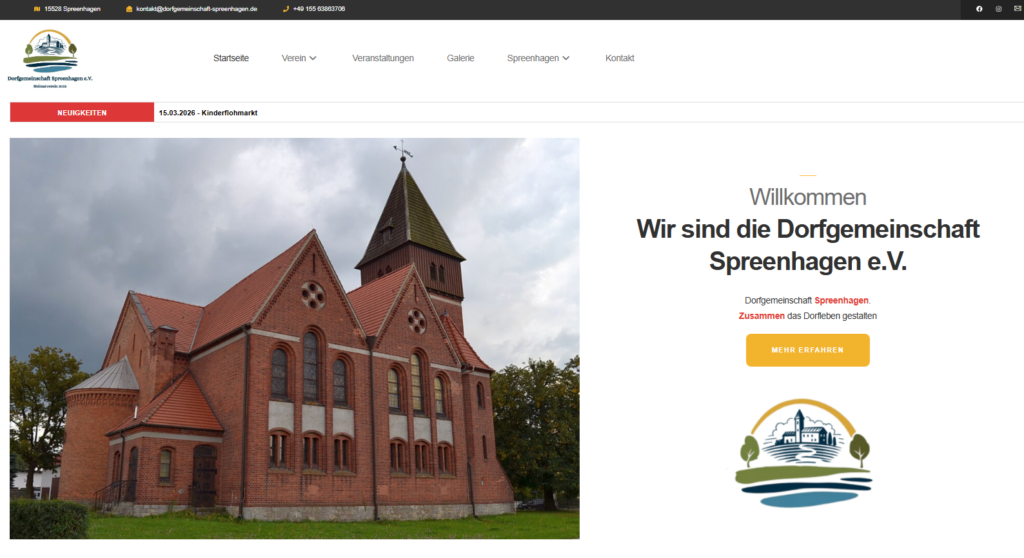Go to Startseite in navigation

coord(231,58)
